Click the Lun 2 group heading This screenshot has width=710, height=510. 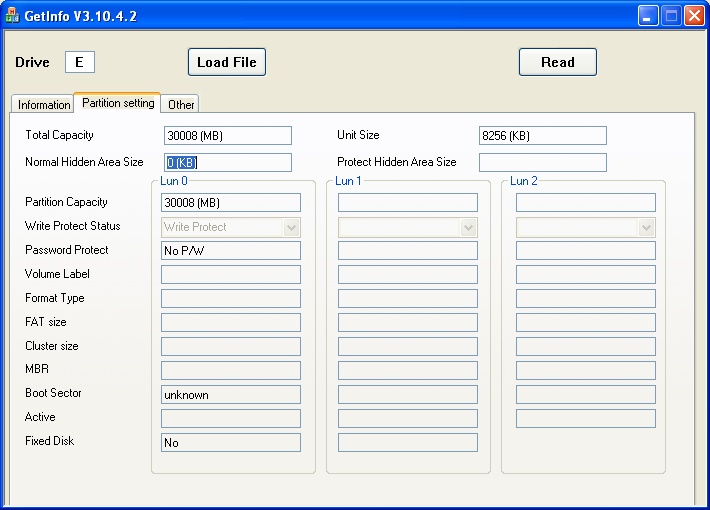pyautogui.click(x=523, y=181)
